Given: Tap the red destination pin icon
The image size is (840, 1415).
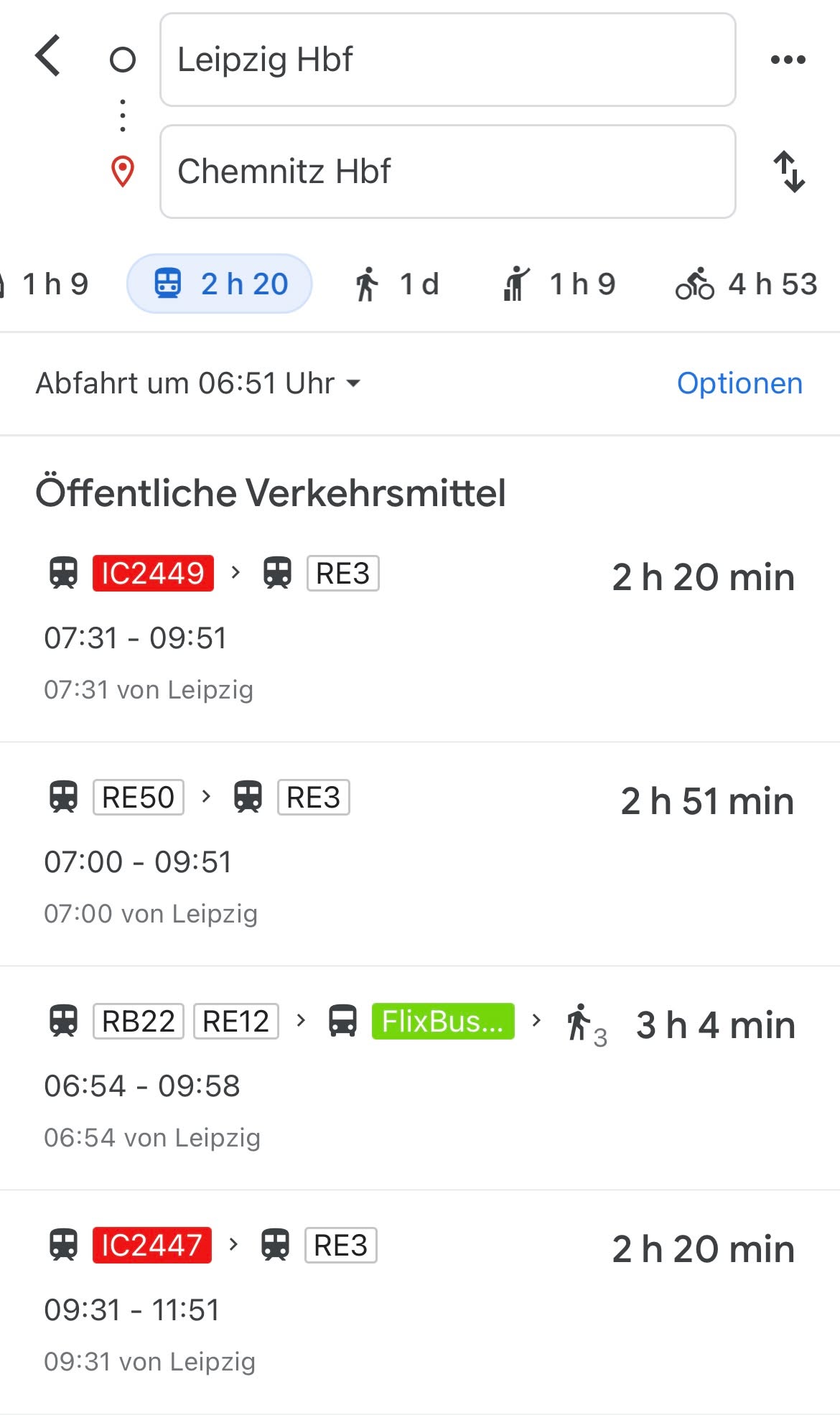Looking at the screenshot, I should pos(123,172).
